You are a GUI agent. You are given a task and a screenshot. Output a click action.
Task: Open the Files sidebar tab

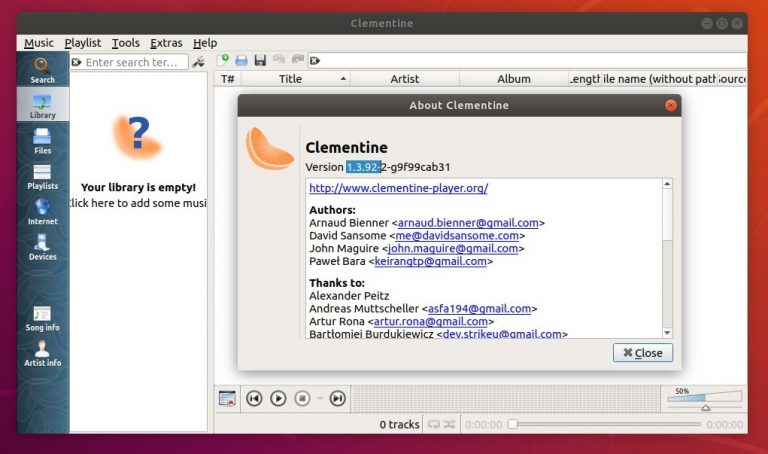tap(42, 141)
